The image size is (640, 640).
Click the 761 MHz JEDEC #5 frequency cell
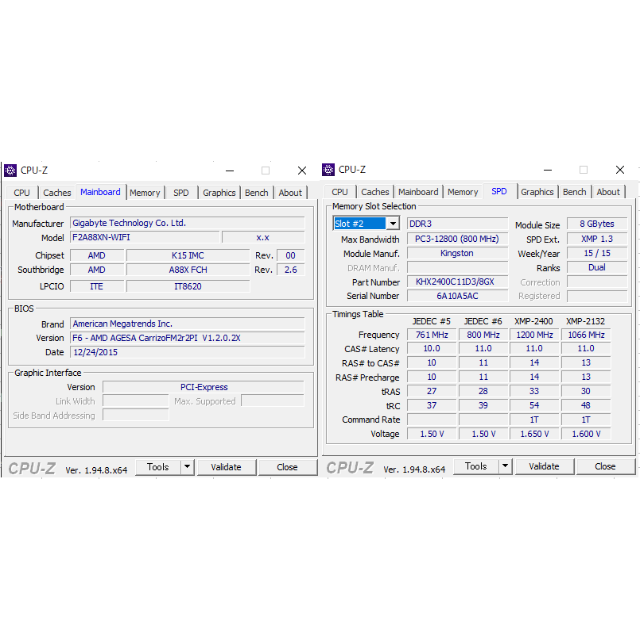(432, 335)
